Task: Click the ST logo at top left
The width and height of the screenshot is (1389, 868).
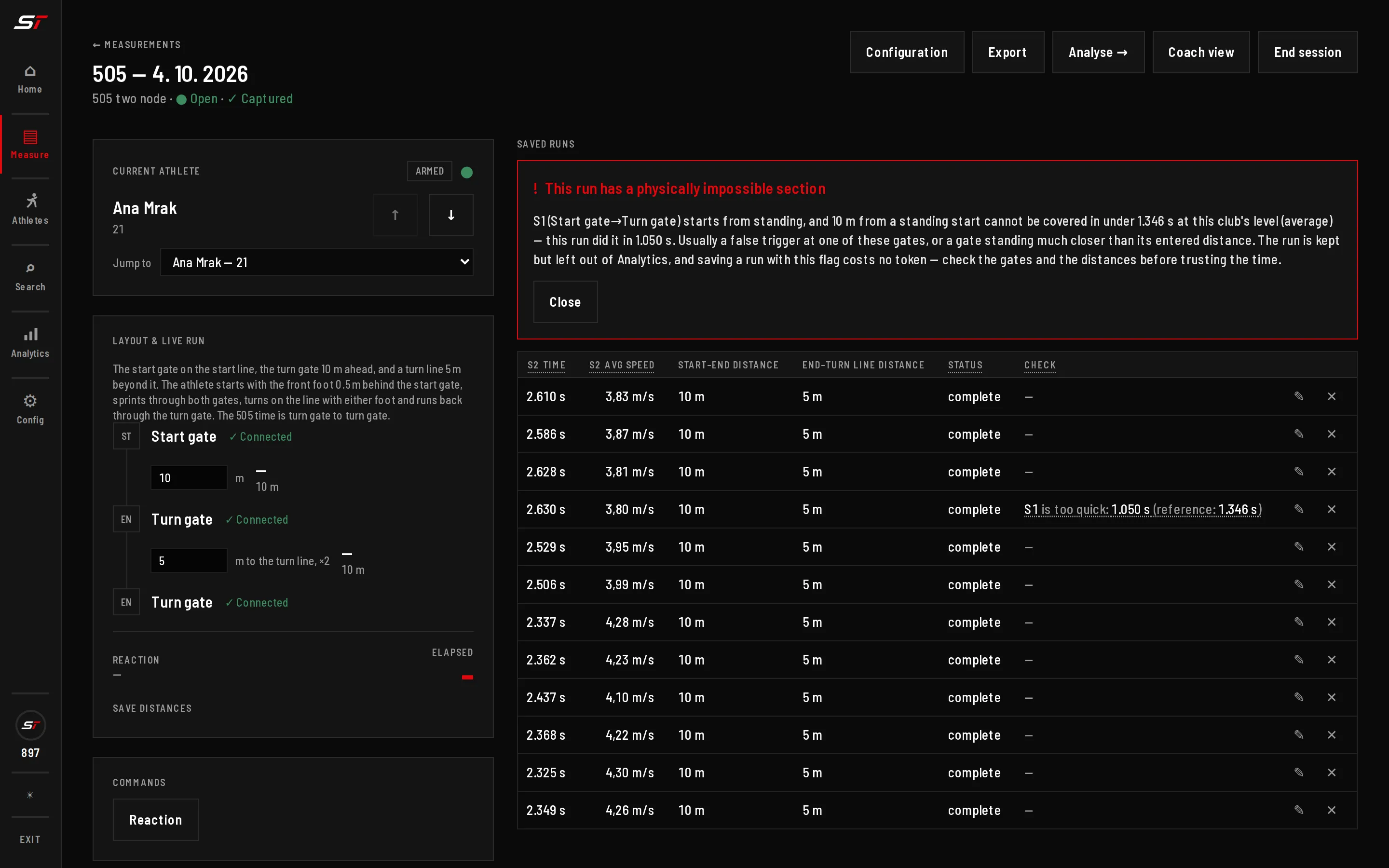Action: click(x=30, y=22)
